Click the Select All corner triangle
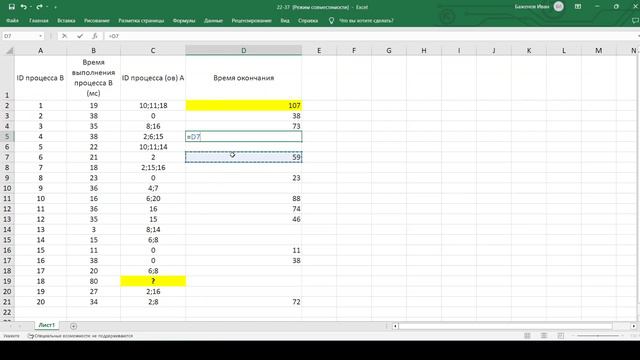Screen dimensions: 640x360 click(9, 51)
